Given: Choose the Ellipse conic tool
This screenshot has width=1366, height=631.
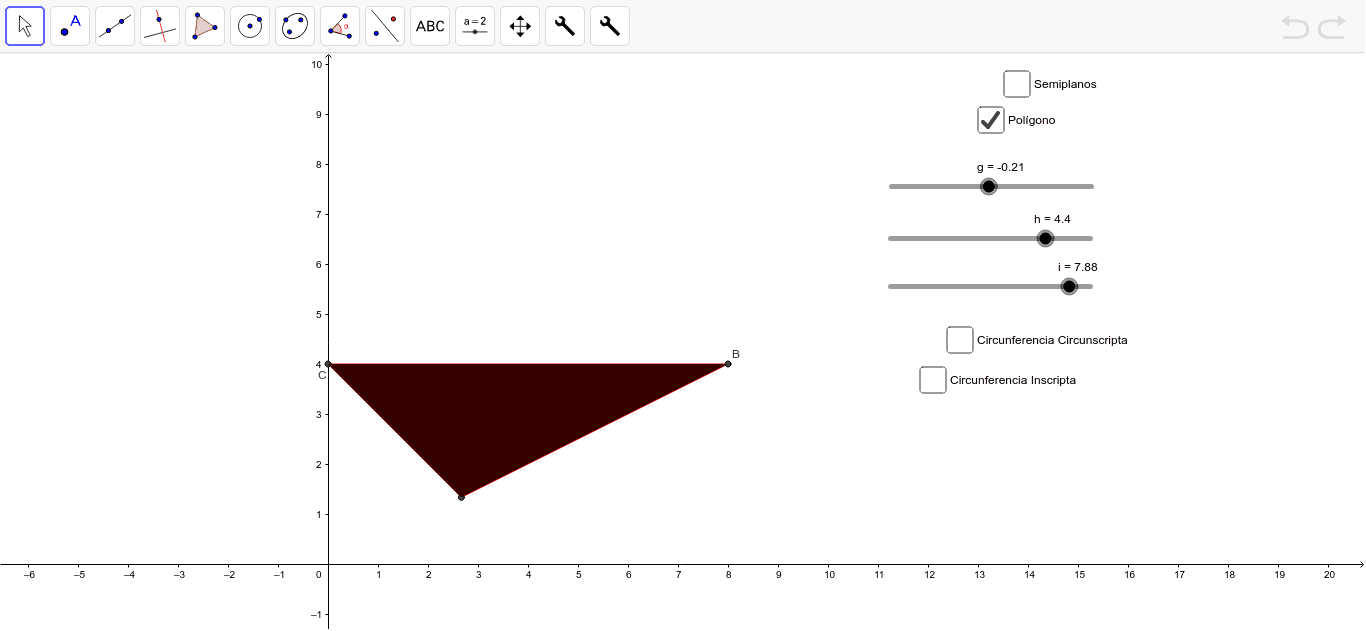Looking at the screenshot, I should pos(295,26).
